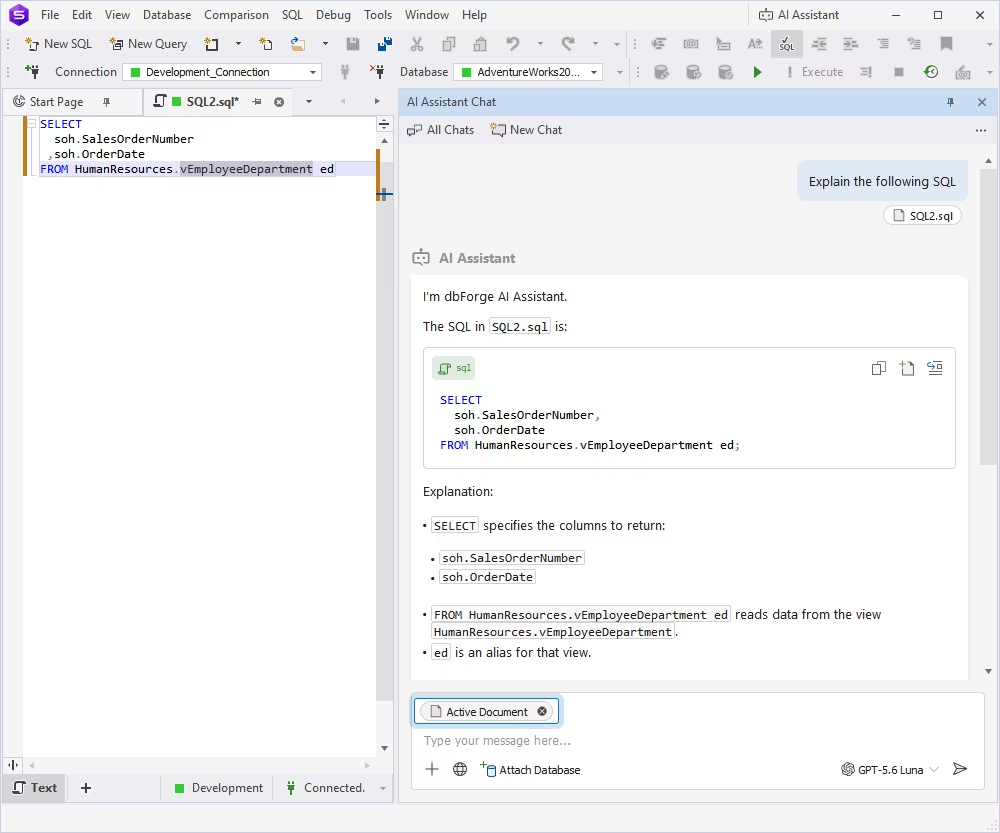Open the undo history dropdown arrow
The image size is (1000, 833).
point(540,44)
